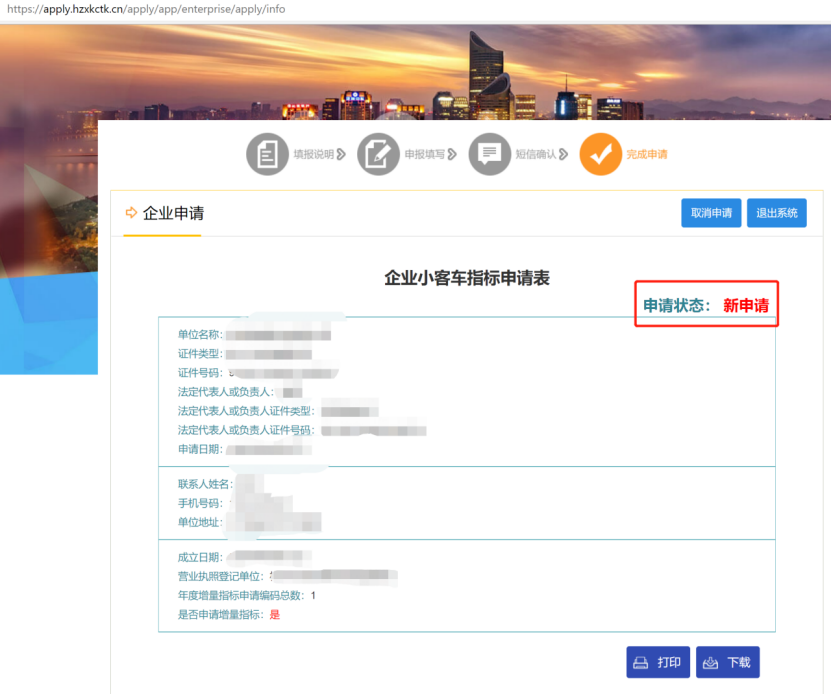Click the download tray icon in 下载 button

[710, 663]
